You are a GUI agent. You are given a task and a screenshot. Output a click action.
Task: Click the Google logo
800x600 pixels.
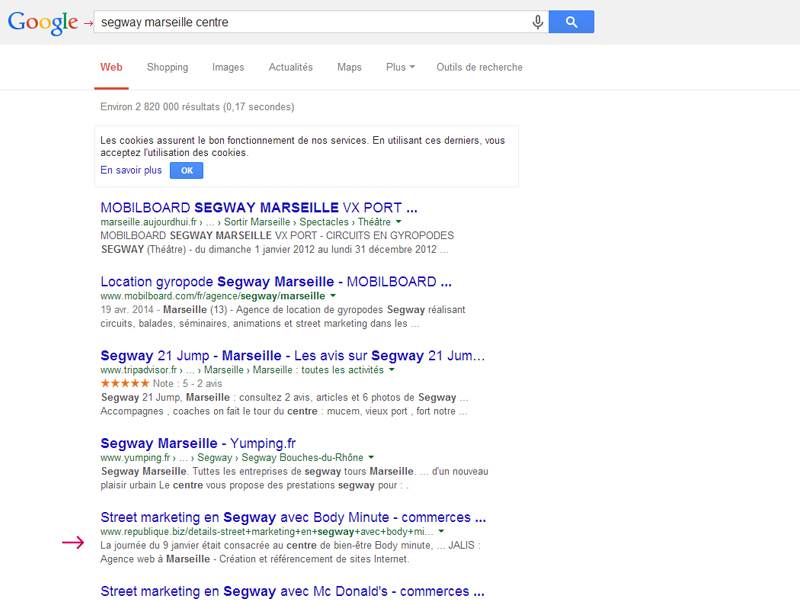coord(42,22)
